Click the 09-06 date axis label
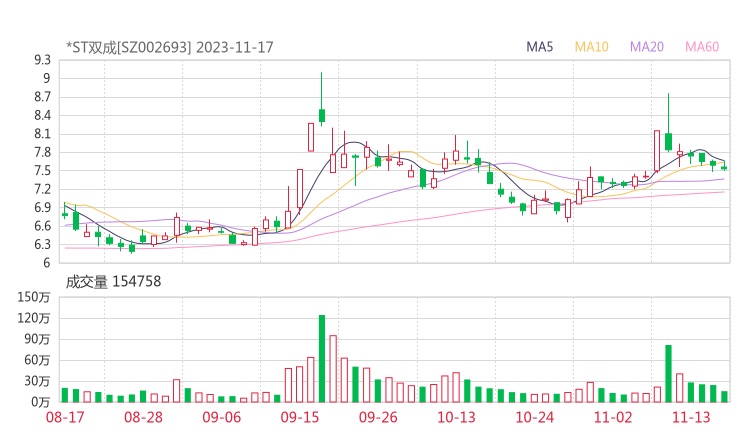This screenshot has width=740, height=440. (222, 417)
